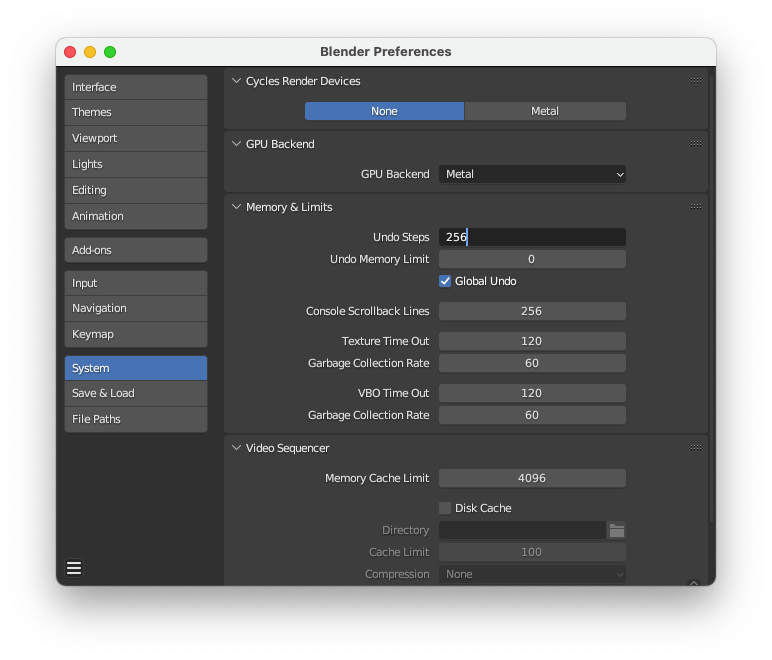
Task: Open the Viewport preferences tab
Action: pyautogui.click(x=136, y=138)
